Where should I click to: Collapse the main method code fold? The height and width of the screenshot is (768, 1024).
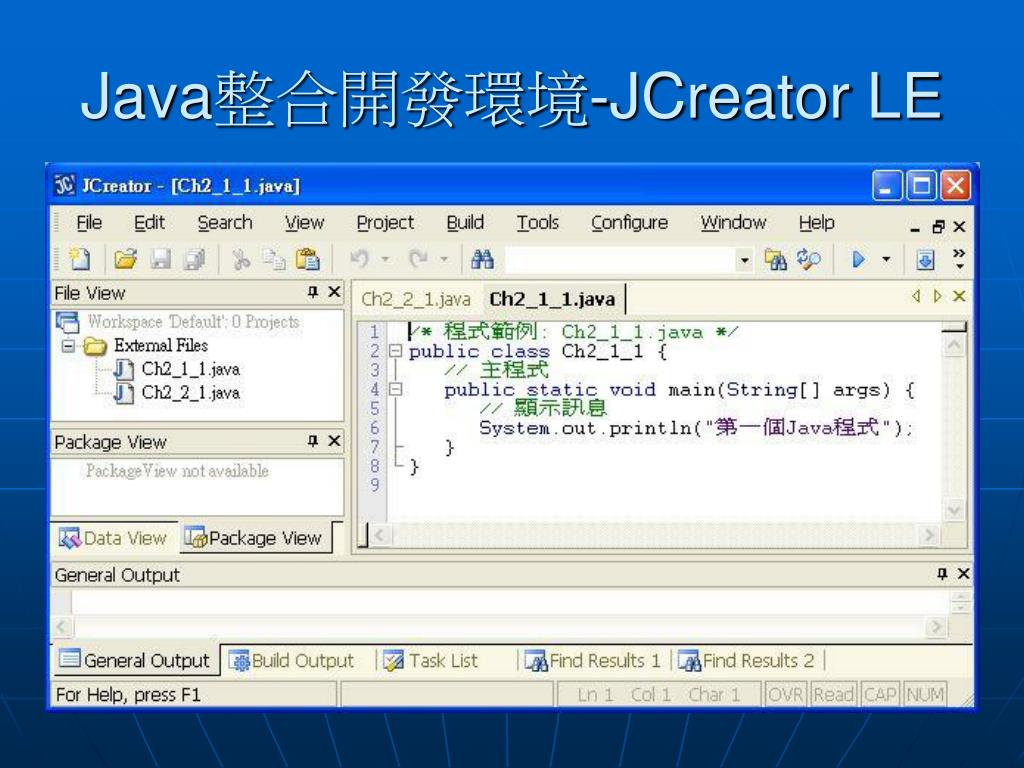coord(395,389)
